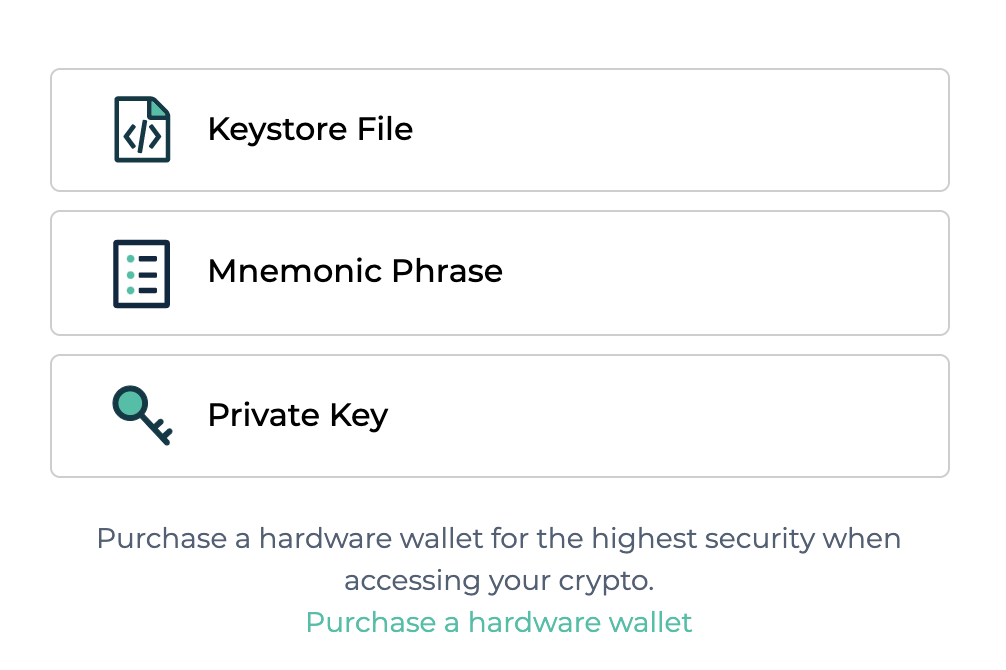This screenshot has height=670, width=1006.
Task: Click the Keystore File document icon
Action: click(x=142, y=129)
